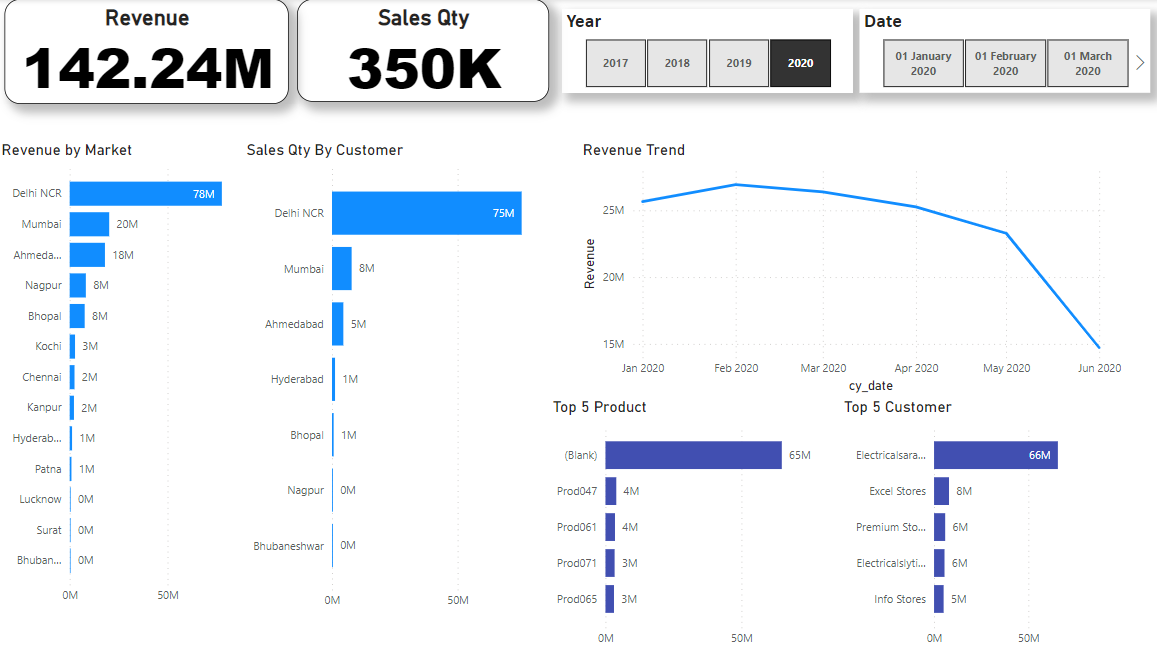Deselect the highlighted 2020 year filter
Image resolution: width=1157 pixels, height=651 pixels.
(x=800, y=62)
